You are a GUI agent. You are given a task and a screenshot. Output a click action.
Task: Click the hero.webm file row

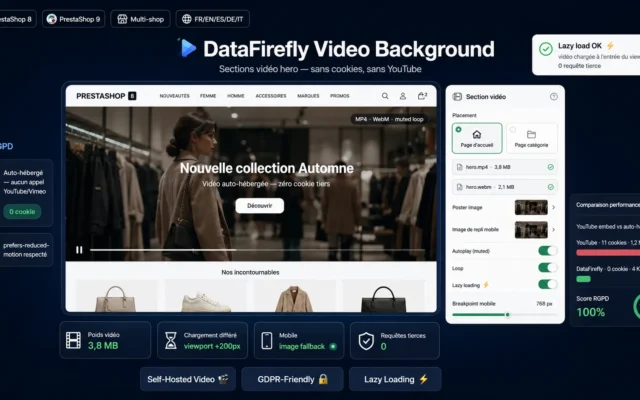click(504, 187)
